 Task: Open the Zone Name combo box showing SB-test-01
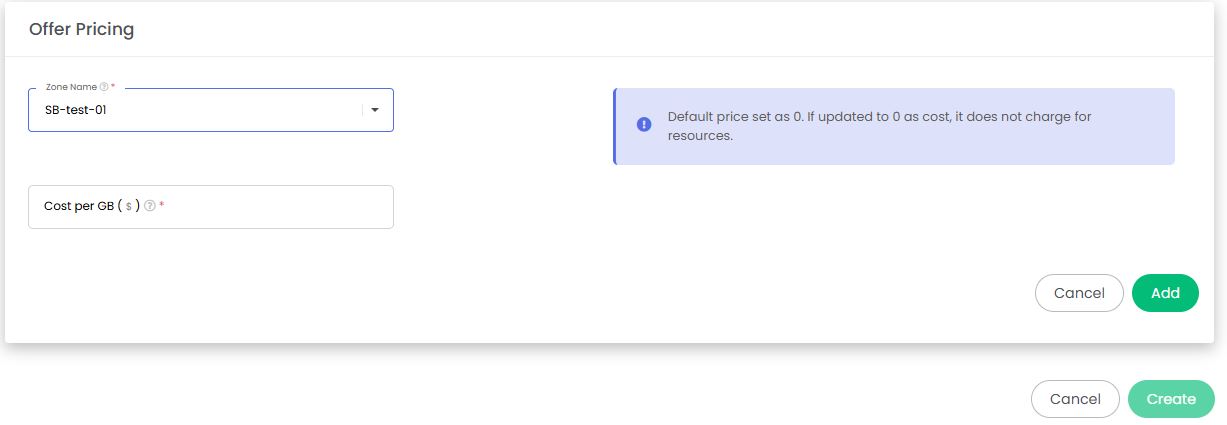[211, 110]
